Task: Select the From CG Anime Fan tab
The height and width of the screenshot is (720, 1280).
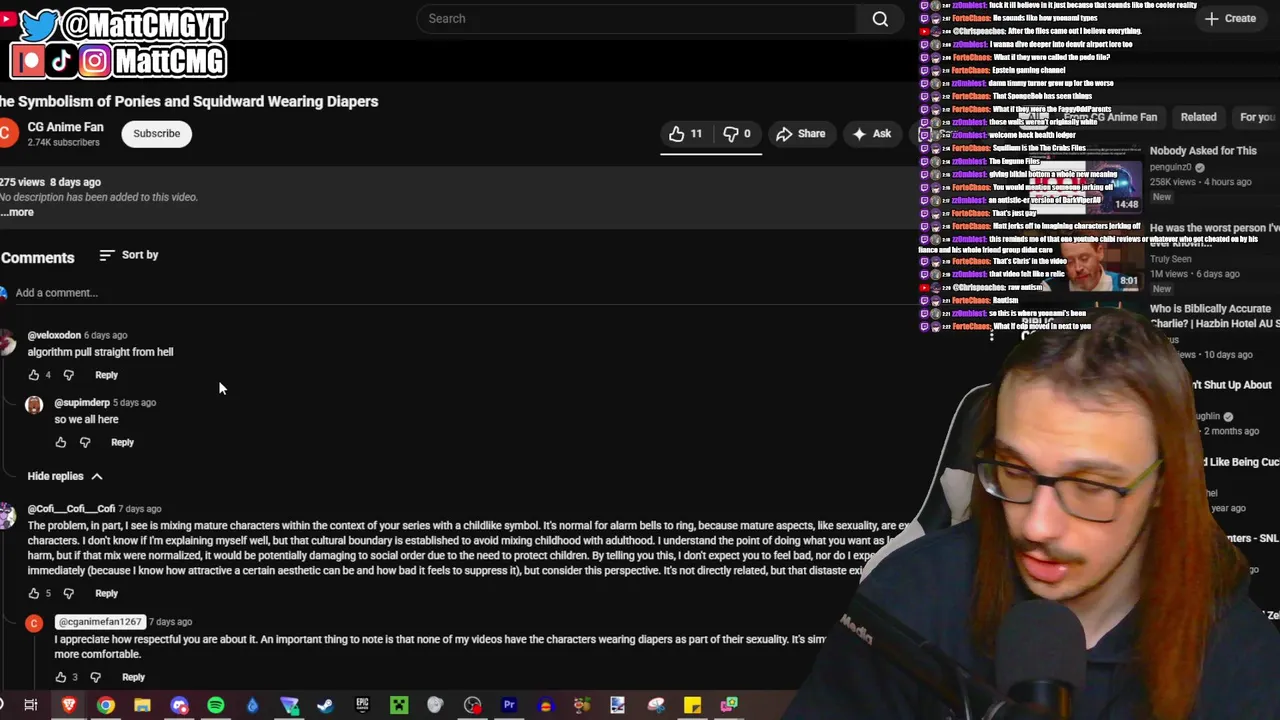Action: click(x=1110, y=117)
